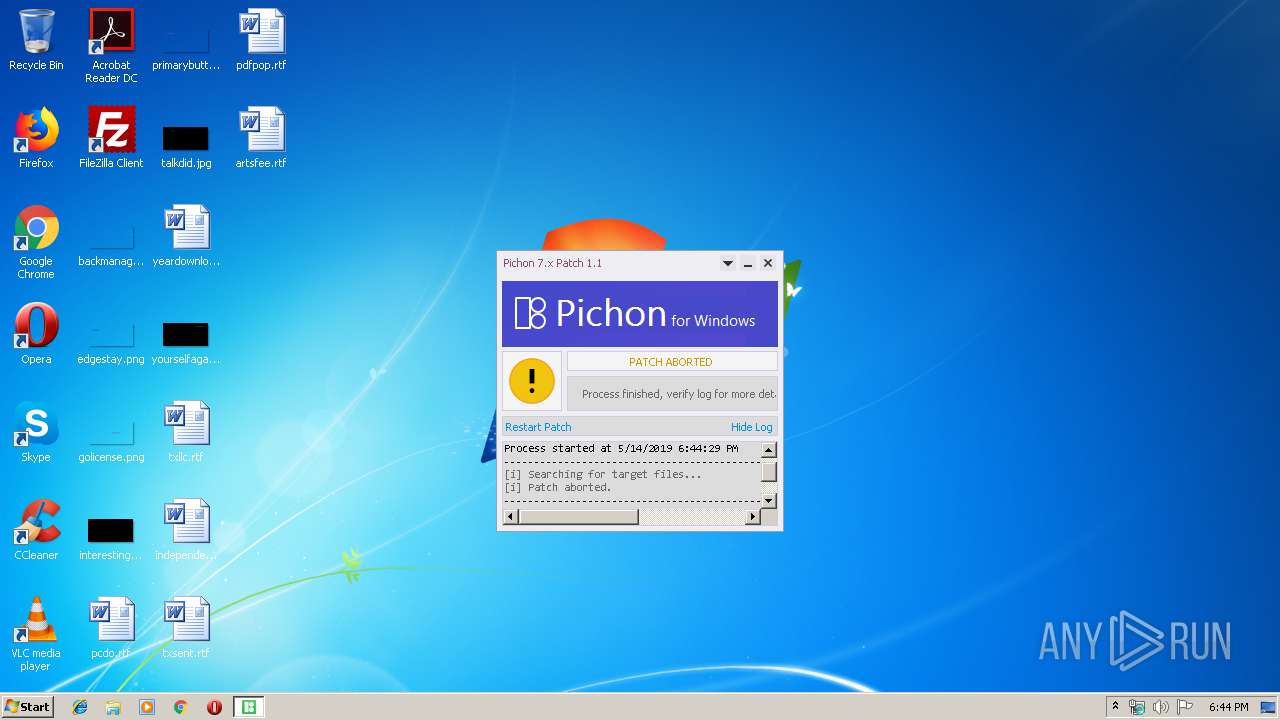Launch CCleaner desktop shortcut
This screenshot has height=720, width=1280.
coord(36,530)
